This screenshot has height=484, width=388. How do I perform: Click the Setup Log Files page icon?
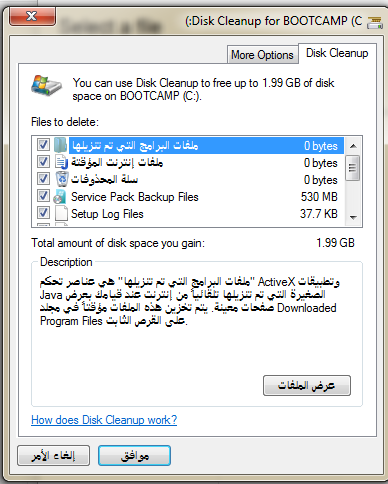point(61,214)
